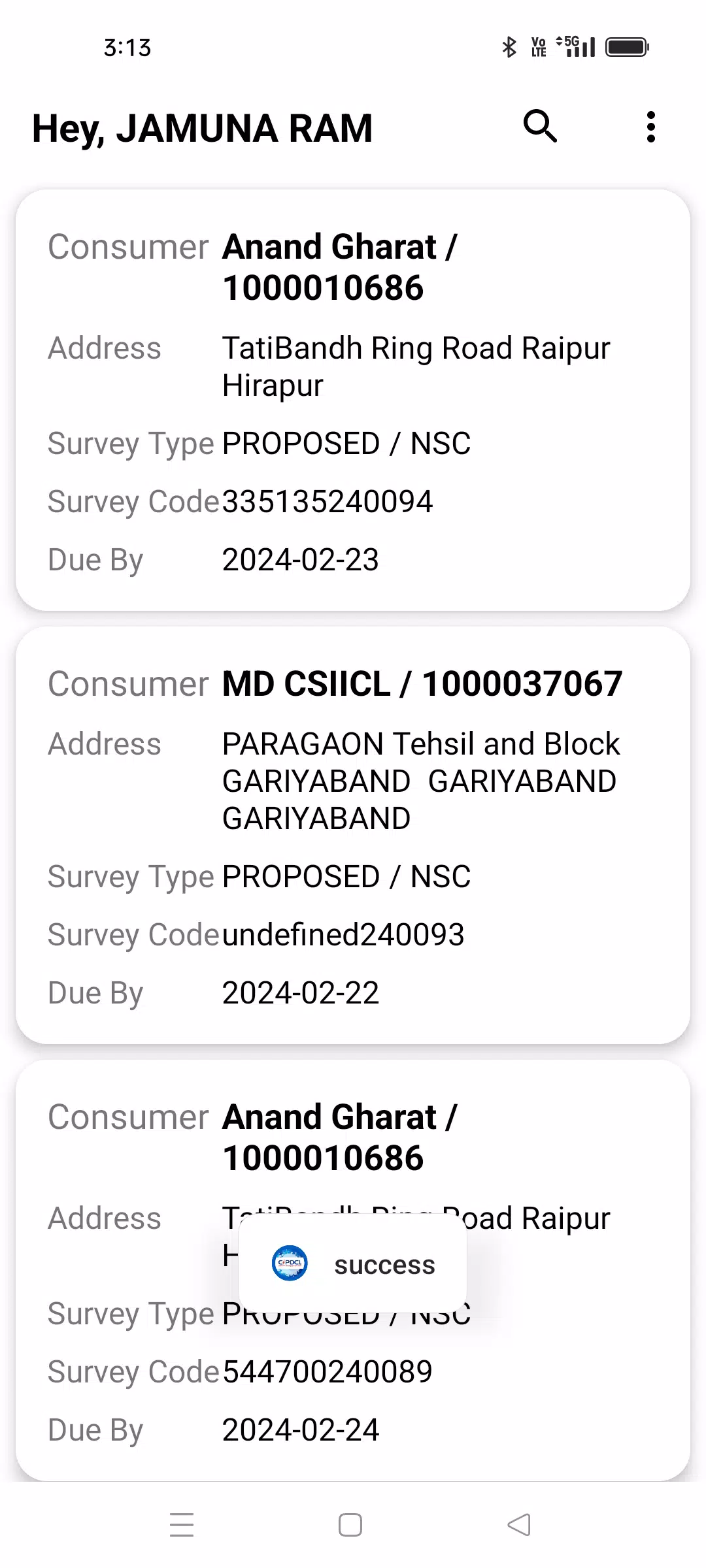Viewport: 706px width, 1568px height.
Task: Tap the 5G signal strength icon
Action: click(575, 47)
